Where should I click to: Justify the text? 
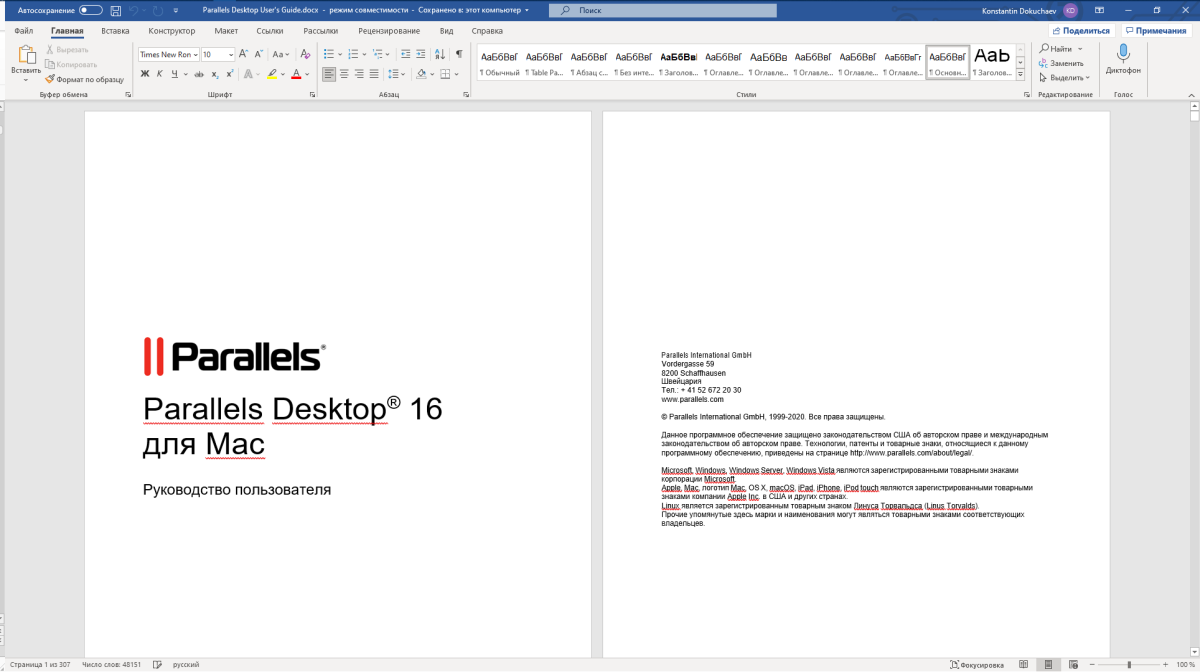coord(375,74)
